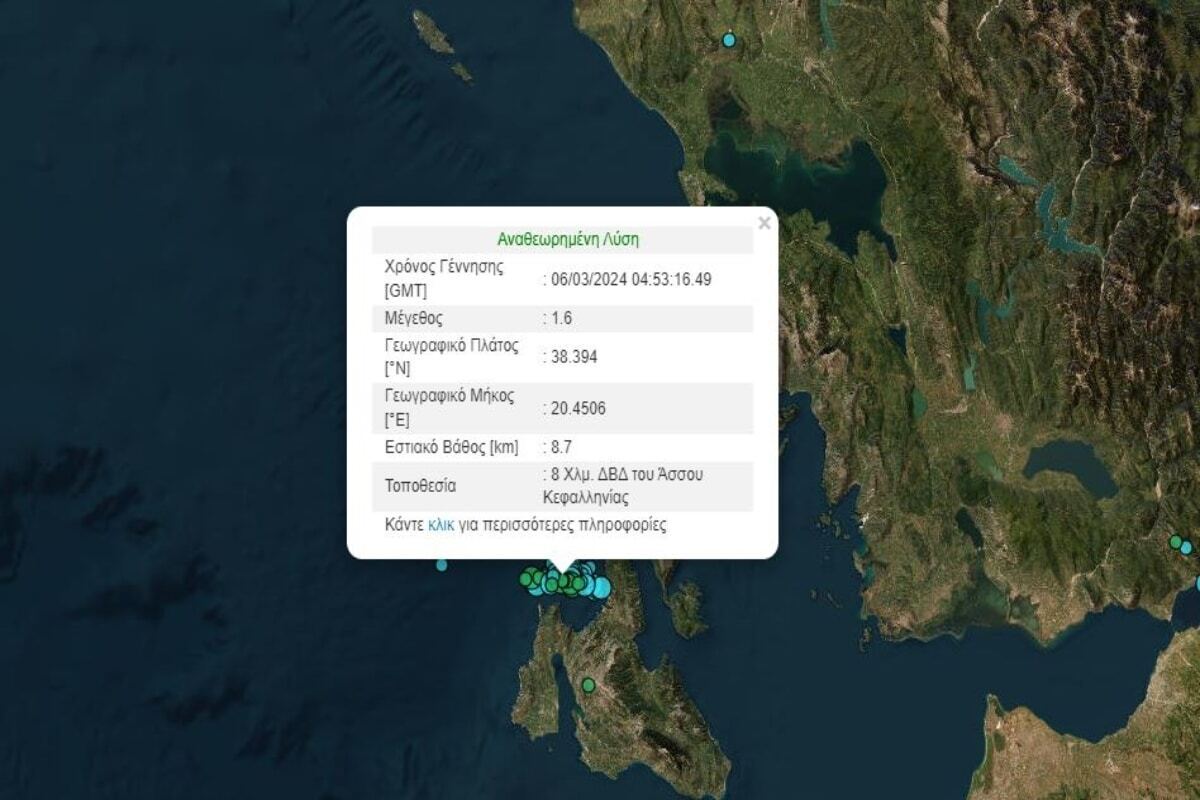1200x800 pixels.
Task: Click the Τοποθεσία row label
Action: (x=420, y=486)
